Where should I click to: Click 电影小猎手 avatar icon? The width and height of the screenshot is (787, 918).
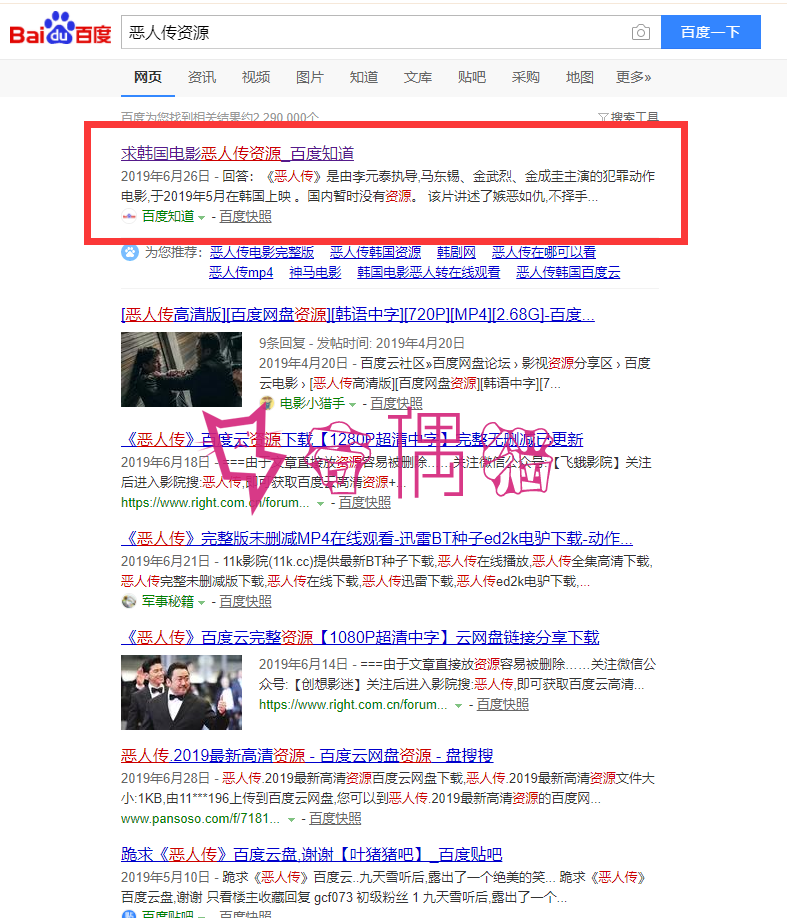tap(267, 403)
